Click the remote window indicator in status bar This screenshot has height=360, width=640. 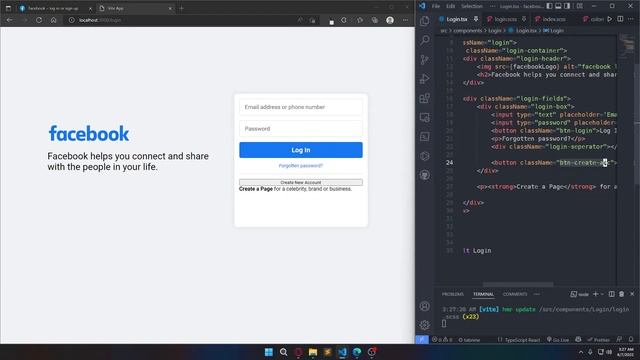422,339
